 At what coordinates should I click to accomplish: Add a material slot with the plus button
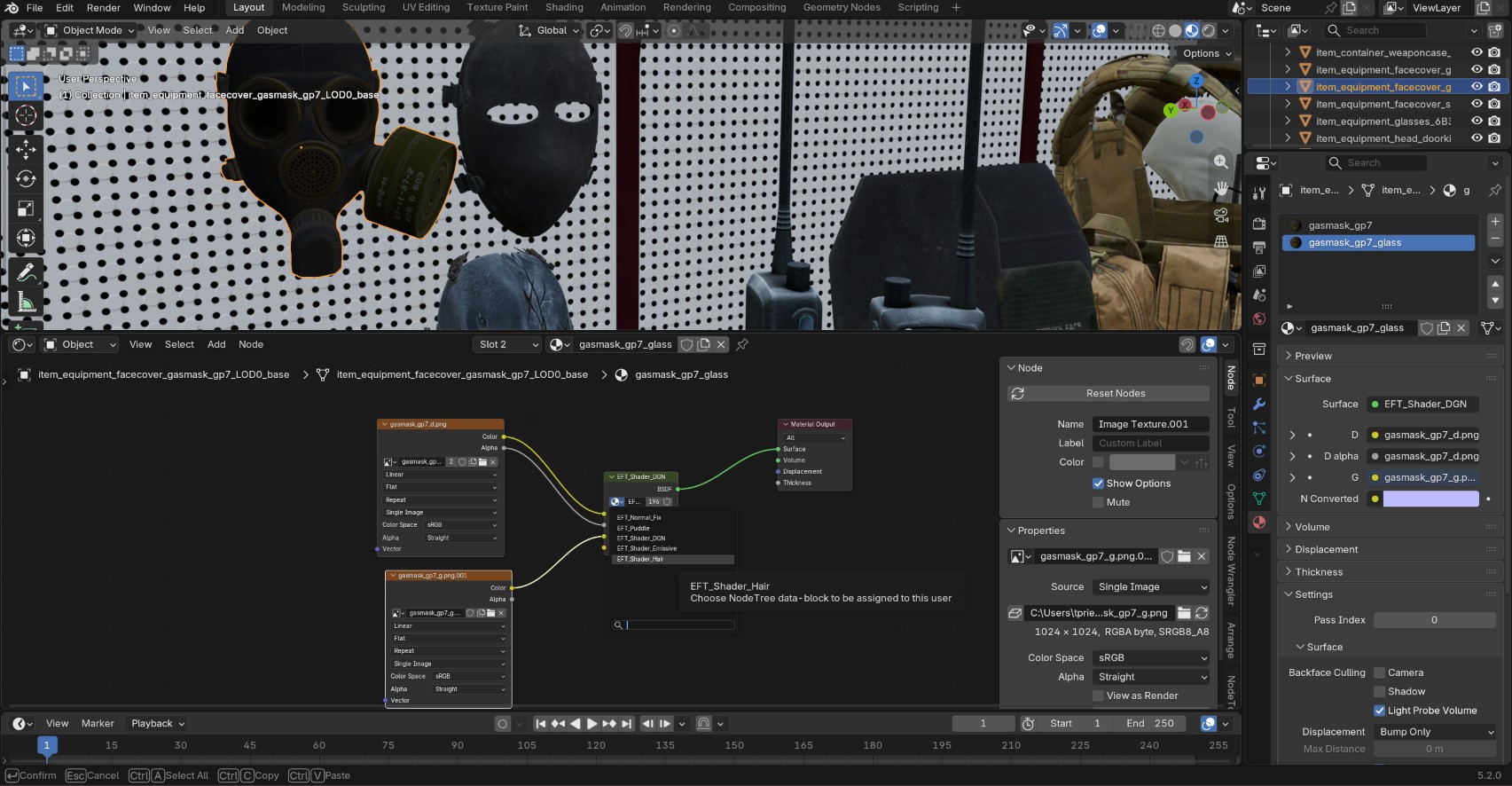[1495, 222]
